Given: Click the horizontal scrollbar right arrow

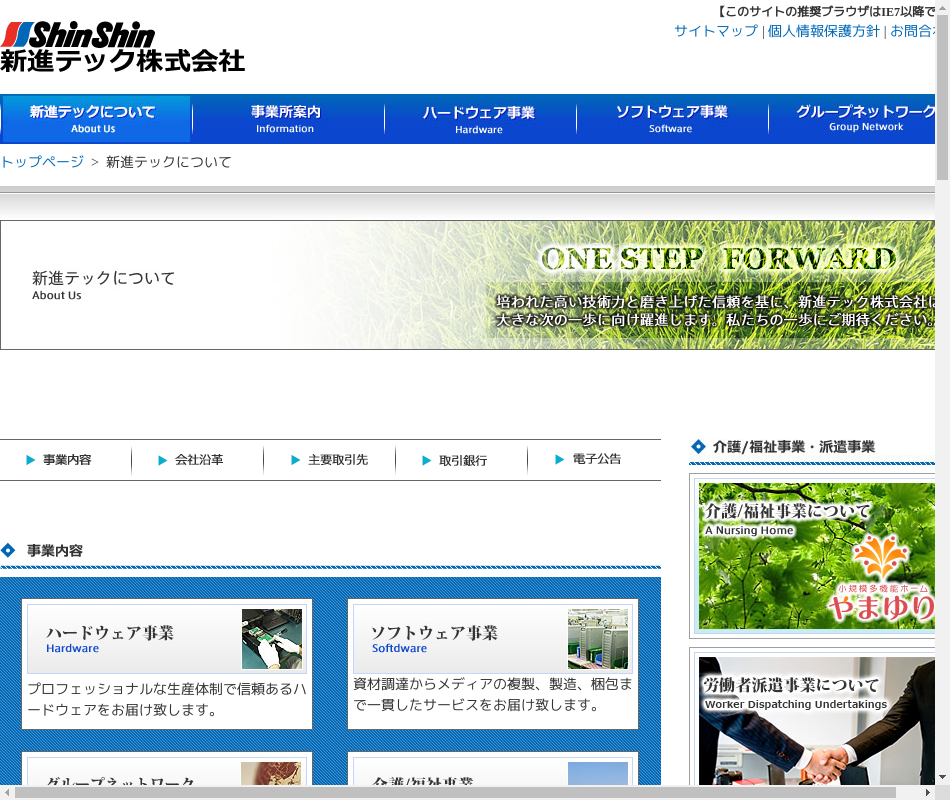Looking at the screenshot, I should pos(926,792).
